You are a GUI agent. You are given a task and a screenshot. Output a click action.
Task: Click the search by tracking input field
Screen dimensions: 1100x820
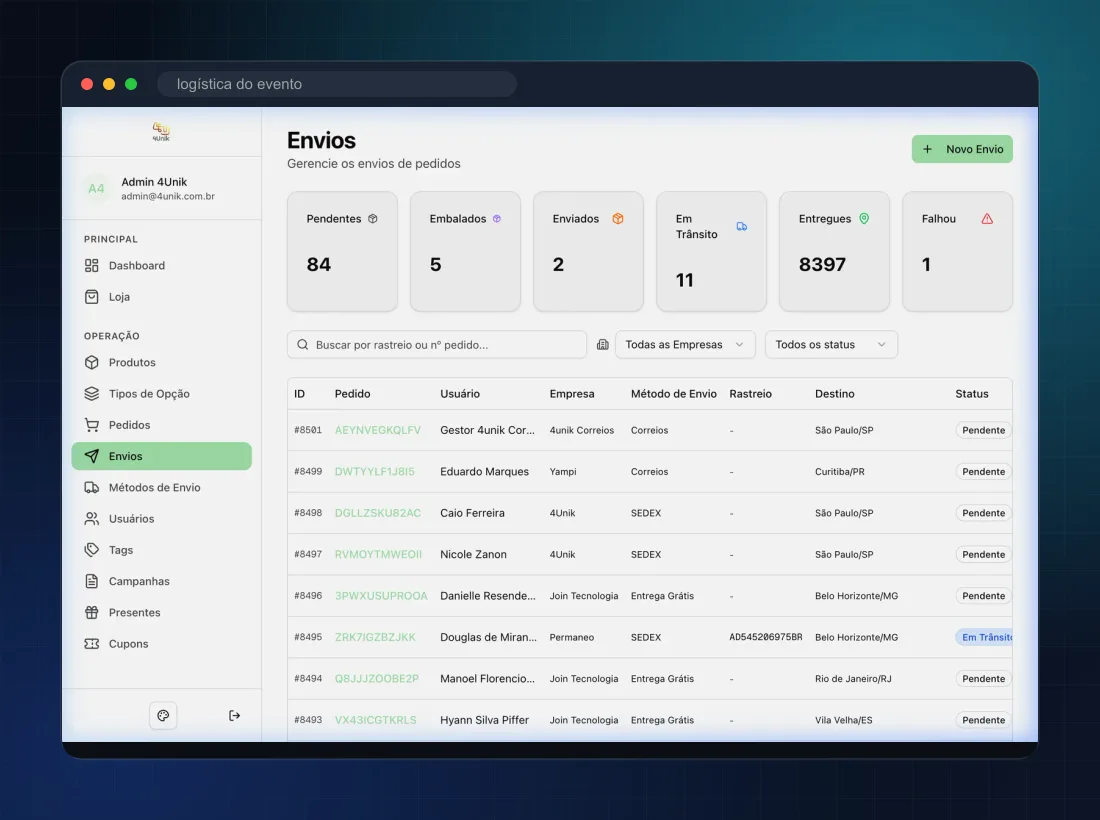click(x=436, y=344)
